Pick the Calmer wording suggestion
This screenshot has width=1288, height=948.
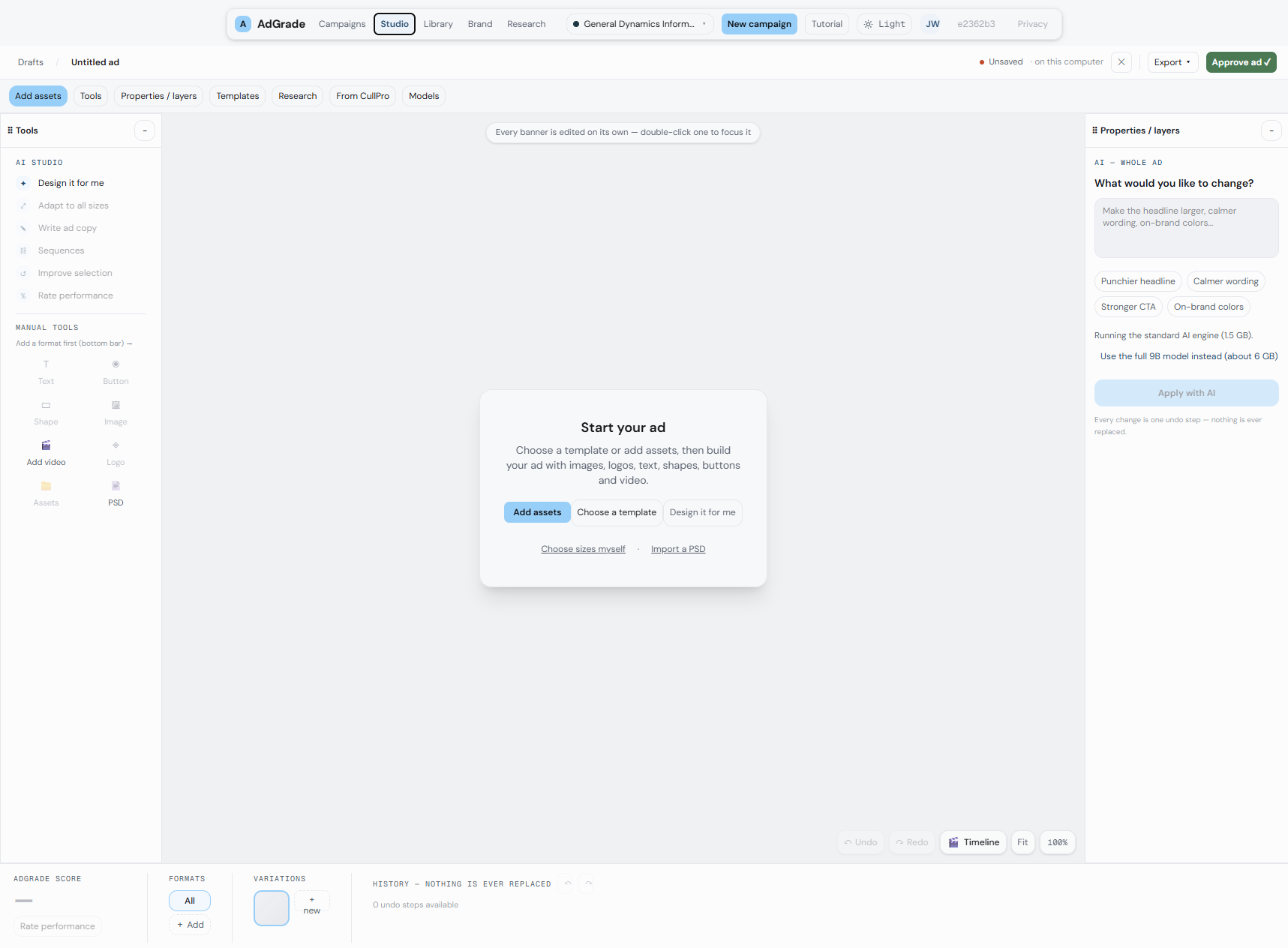[1226, 281]
